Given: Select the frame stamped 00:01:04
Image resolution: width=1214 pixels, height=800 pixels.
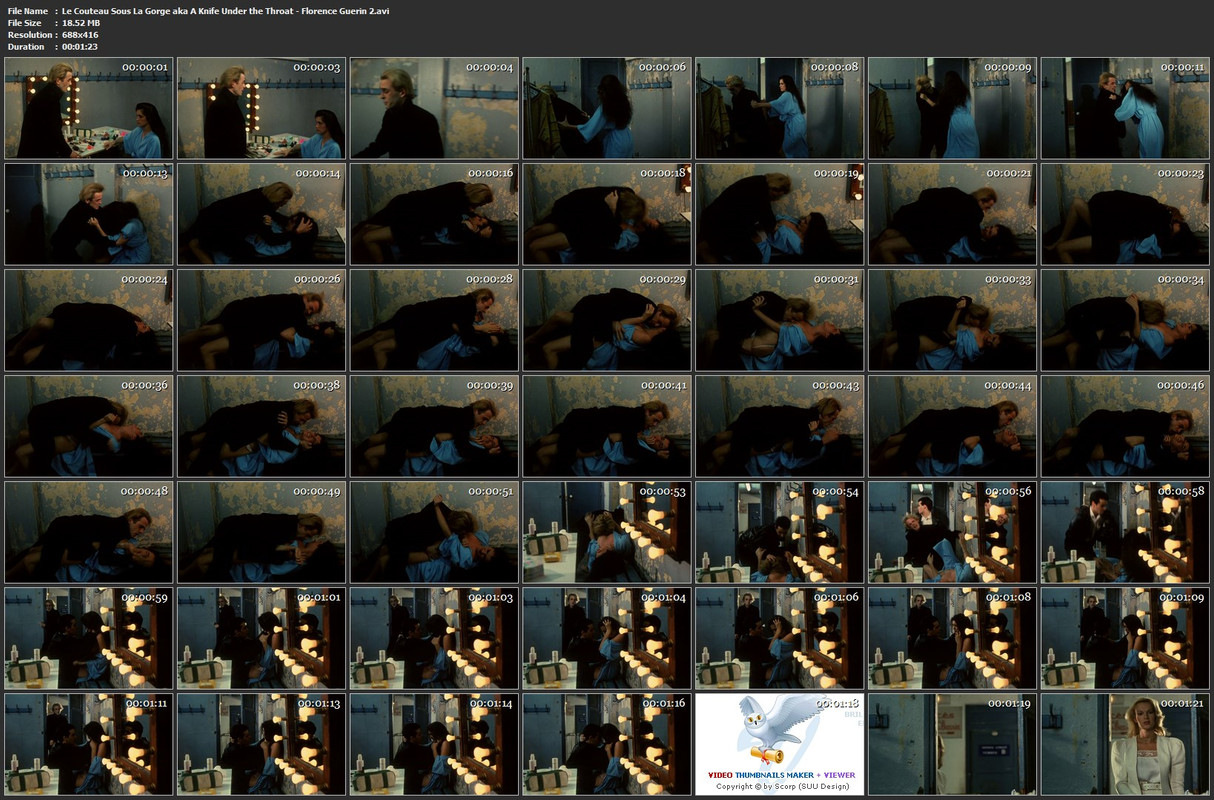Looking at the screenshot, I should 607,638.
